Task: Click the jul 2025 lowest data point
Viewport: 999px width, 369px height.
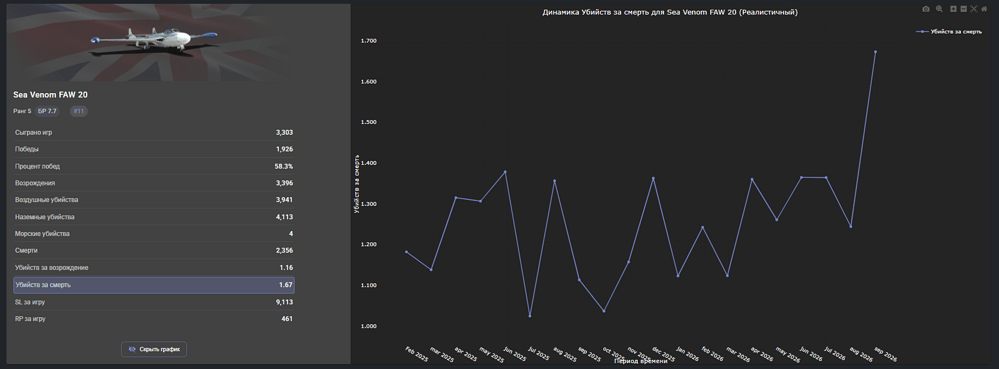Action: 529,316
